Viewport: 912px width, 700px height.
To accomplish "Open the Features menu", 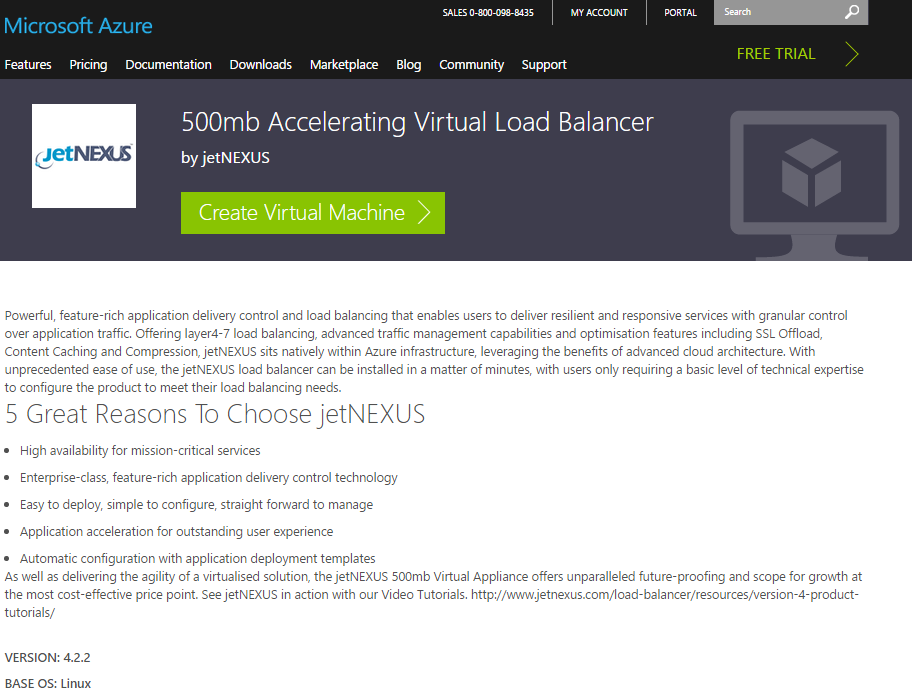I will pyautogui.click(x=28, y=65).
